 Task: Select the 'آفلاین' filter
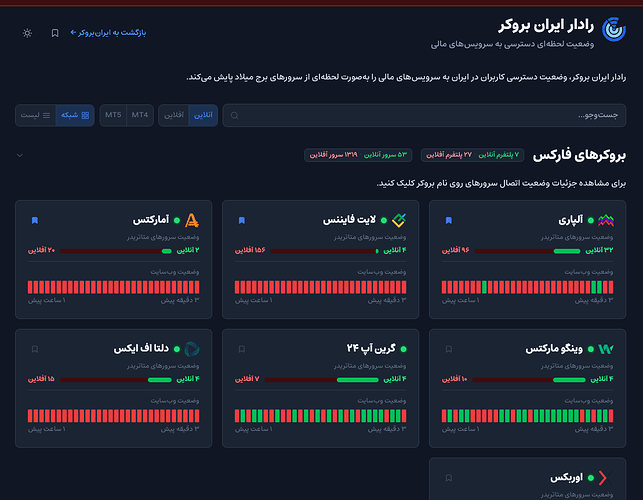point(174,115)
